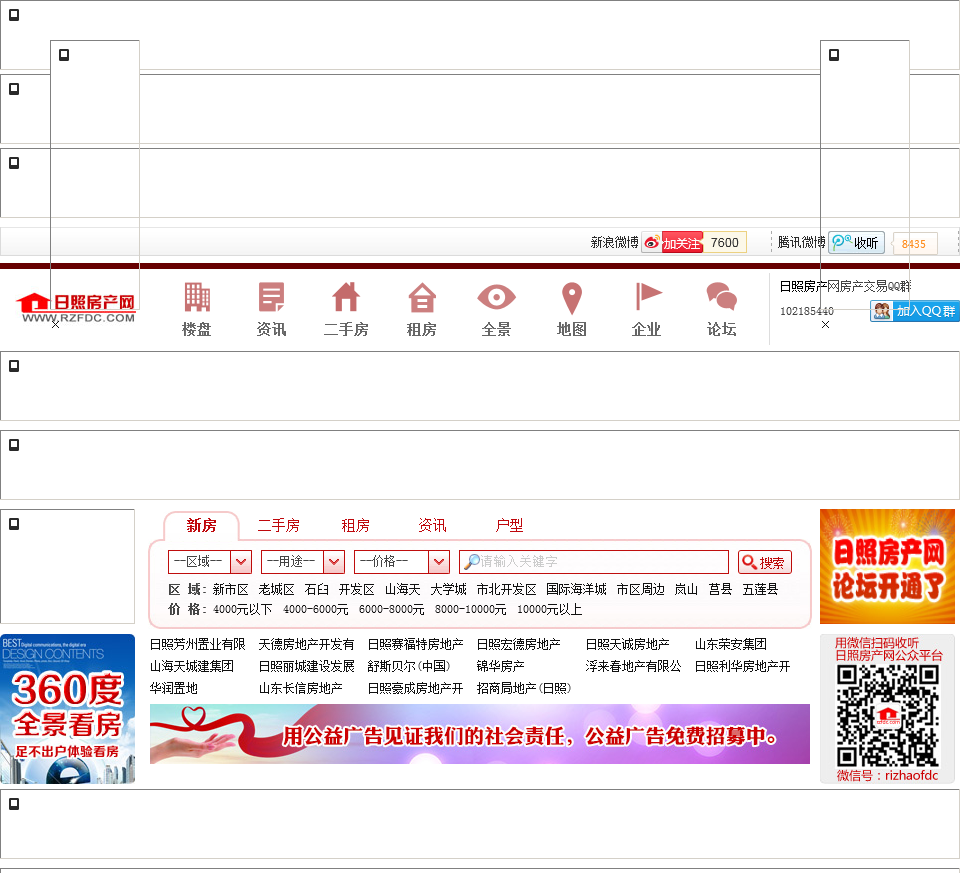960x873 pixels.
Task: Click the red 搜索 search button
Action: point(765,562)
